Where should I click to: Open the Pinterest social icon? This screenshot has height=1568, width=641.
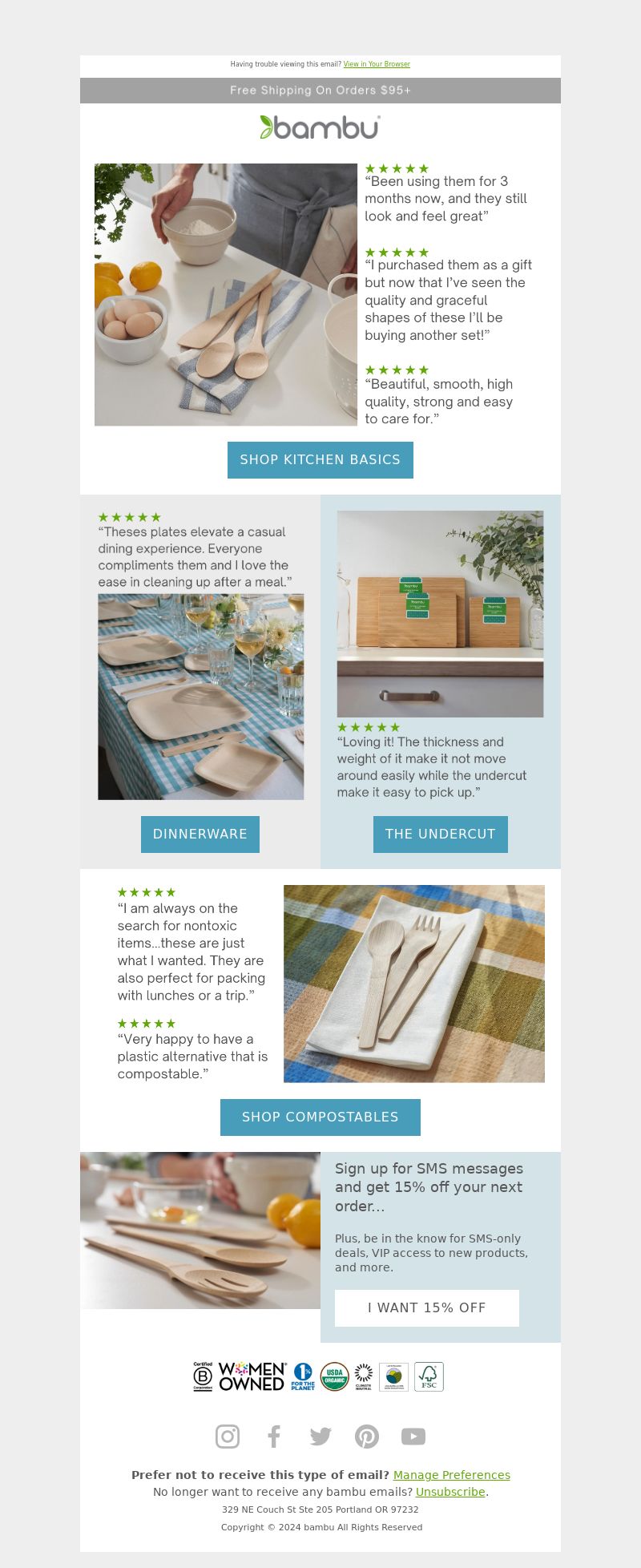367,1437
